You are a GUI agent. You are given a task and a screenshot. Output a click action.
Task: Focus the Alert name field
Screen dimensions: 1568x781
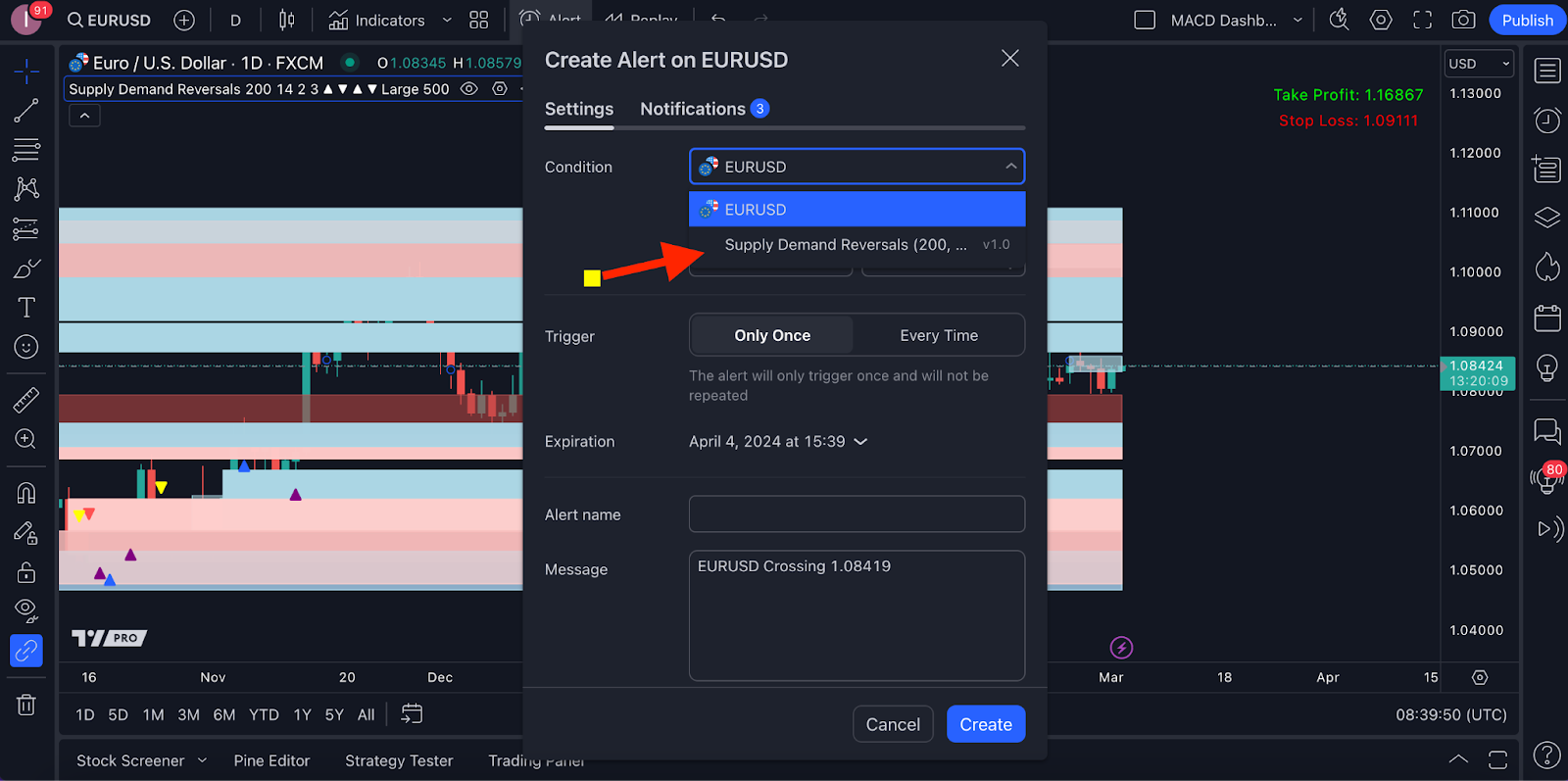tap(857, 513)
